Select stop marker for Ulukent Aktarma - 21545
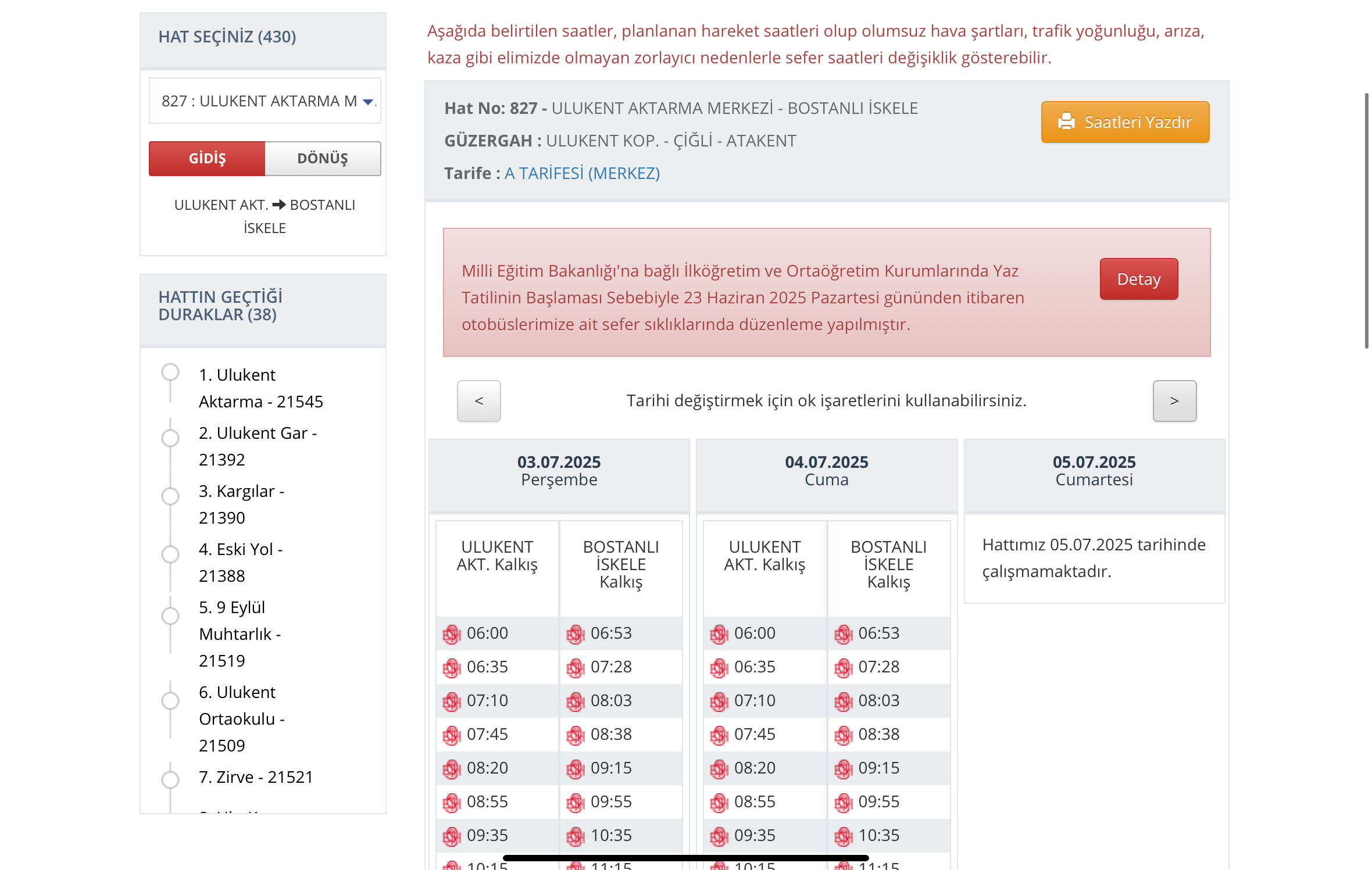Image resolution: width=1372 pixels, height=870 pixels. point(170,372)
